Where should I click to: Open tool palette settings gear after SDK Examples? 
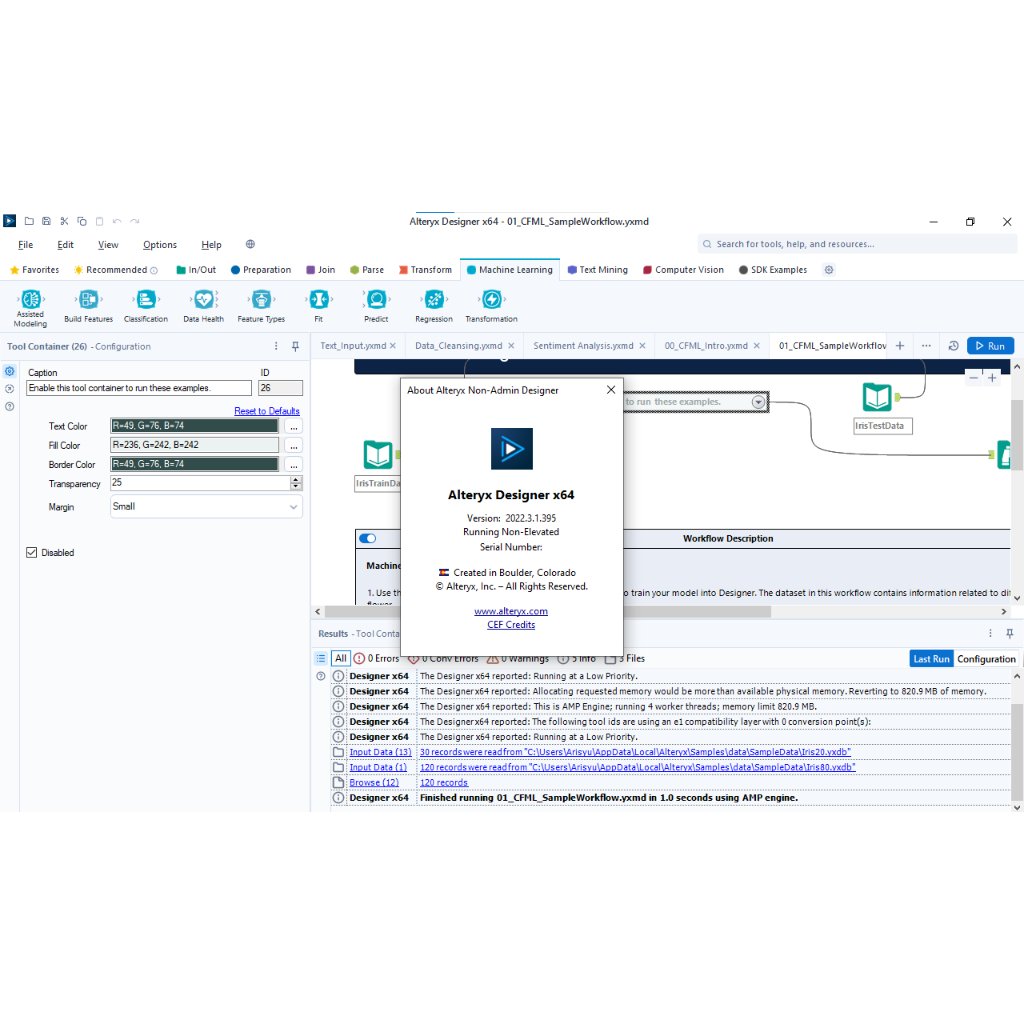coord(829,270)
